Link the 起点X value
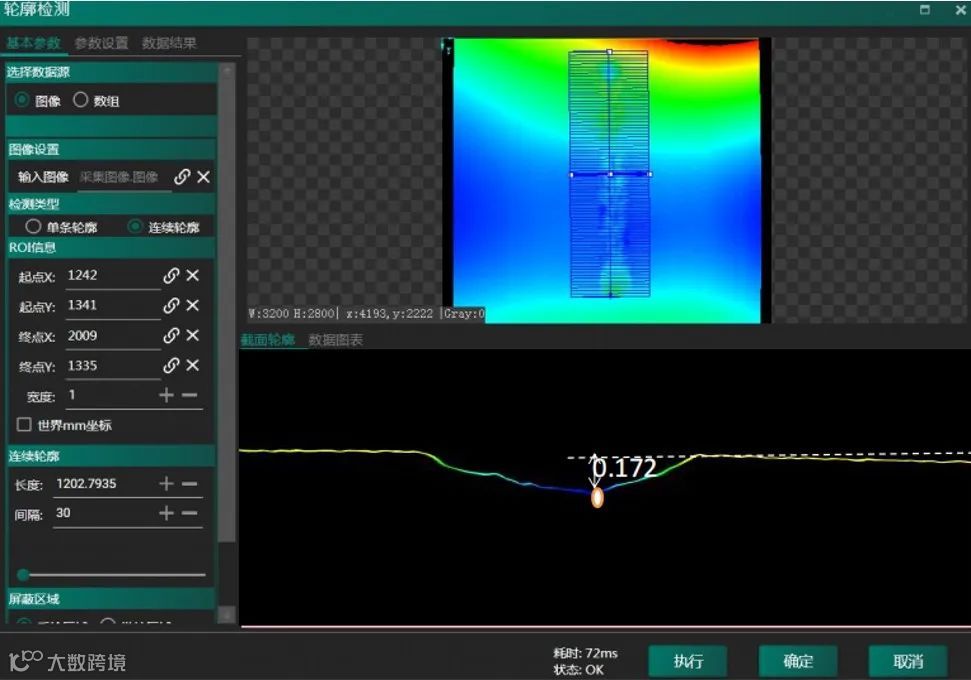The width and height of the screenshot is (971, 680). (x=171, y=276)
